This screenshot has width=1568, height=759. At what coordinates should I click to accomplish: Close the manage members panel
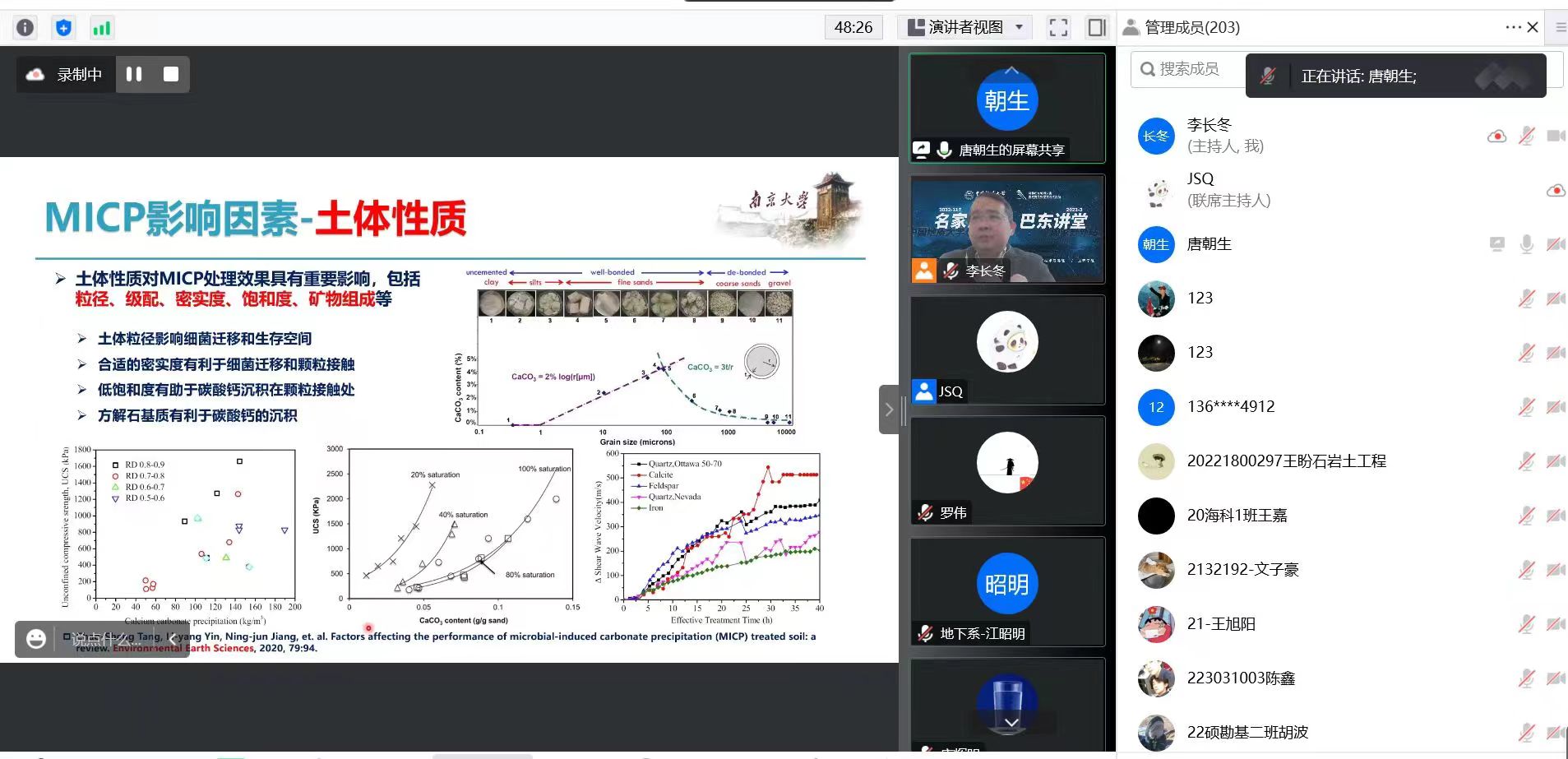[1533, 27]
